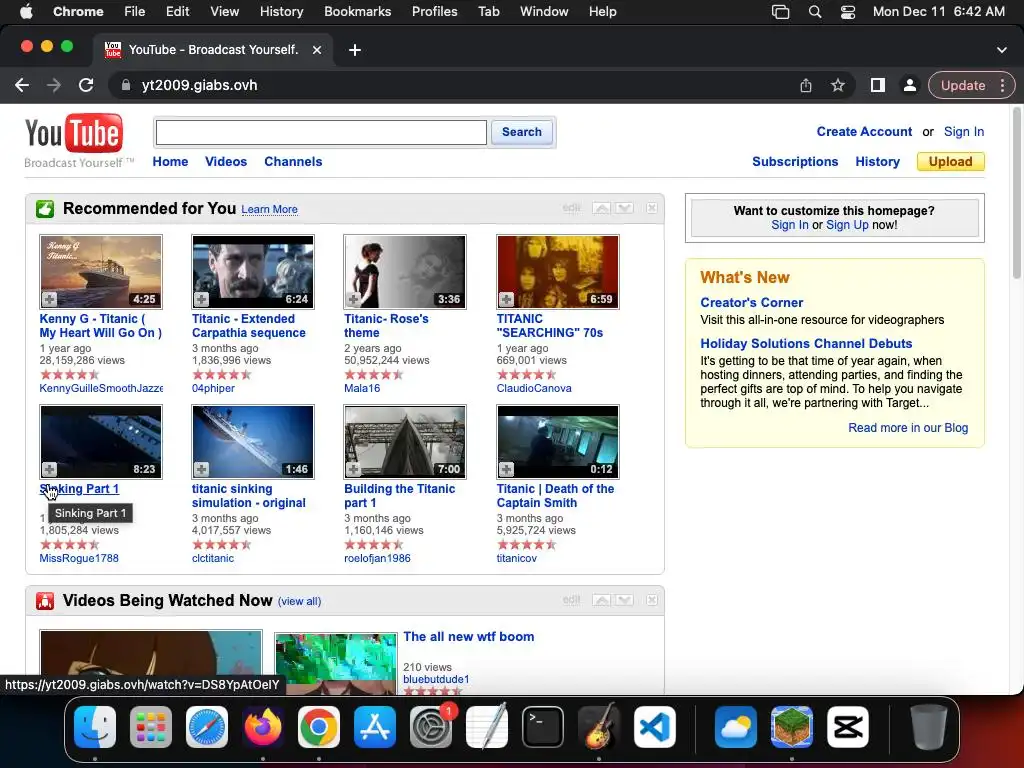This screenshot has width=1024, height=768.
Task: Close the Recommended for You module
Action: pos(652,208)
